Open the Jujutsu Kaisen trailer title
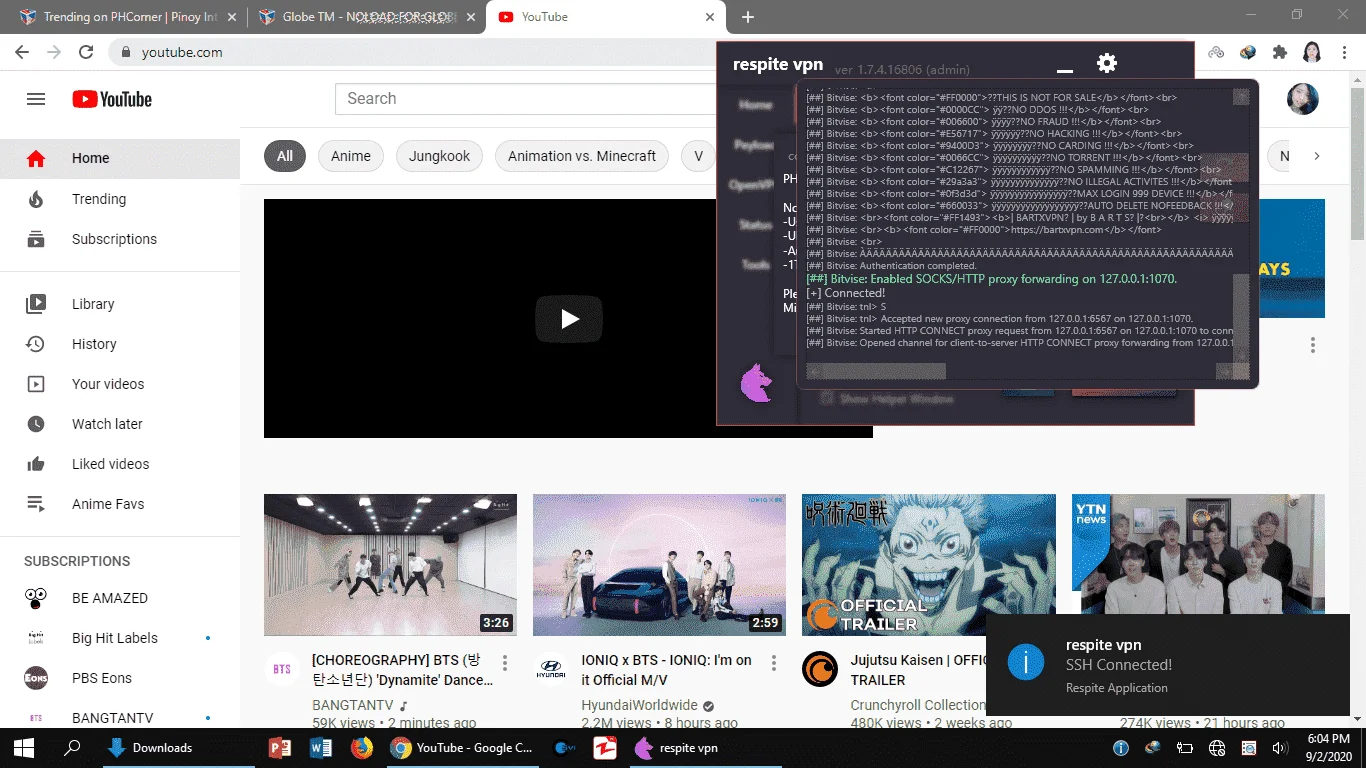 (x=918, y=670)
